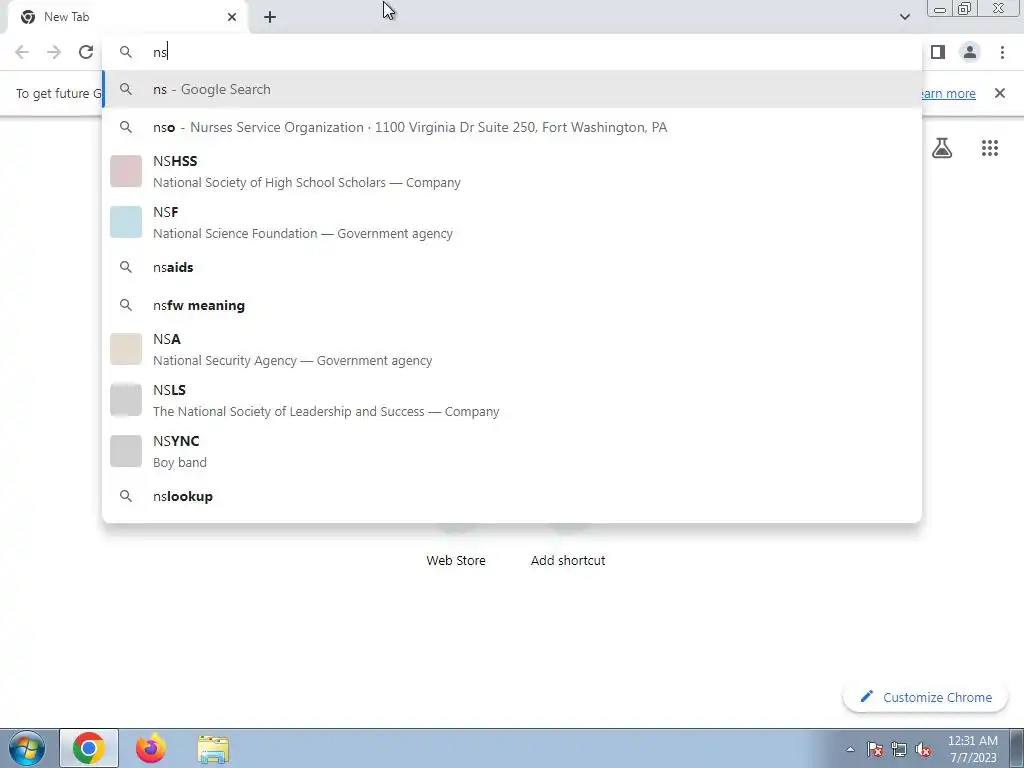The width and height of the screenshot is (1024, 768).
Task: Click the NSYNC suggestion thumbnail
Action: coord(126,451)
